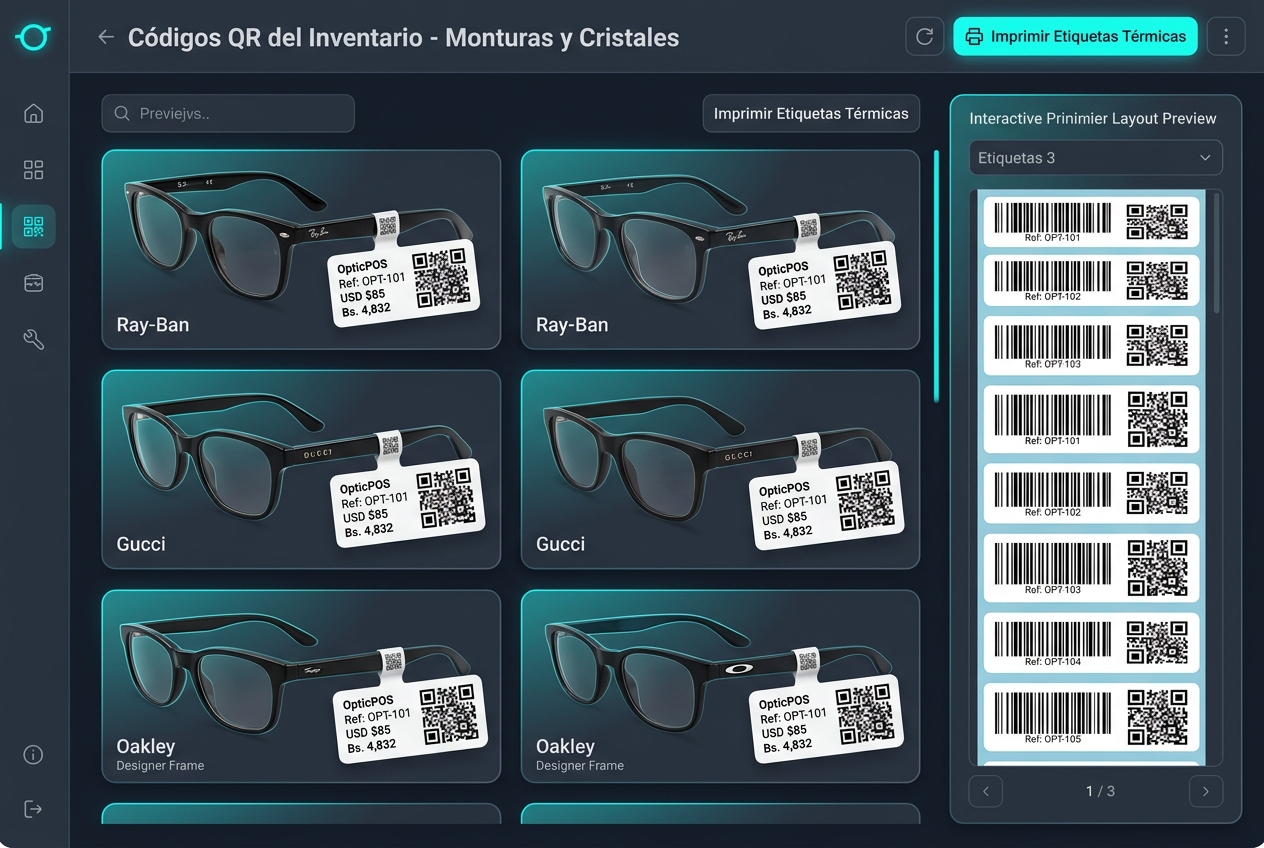Image resolution: width=1264 pixels, height=848 pixels.
Task: Focus the Previejvs search field
Action: pyautogui.click(x=228, y=113)
